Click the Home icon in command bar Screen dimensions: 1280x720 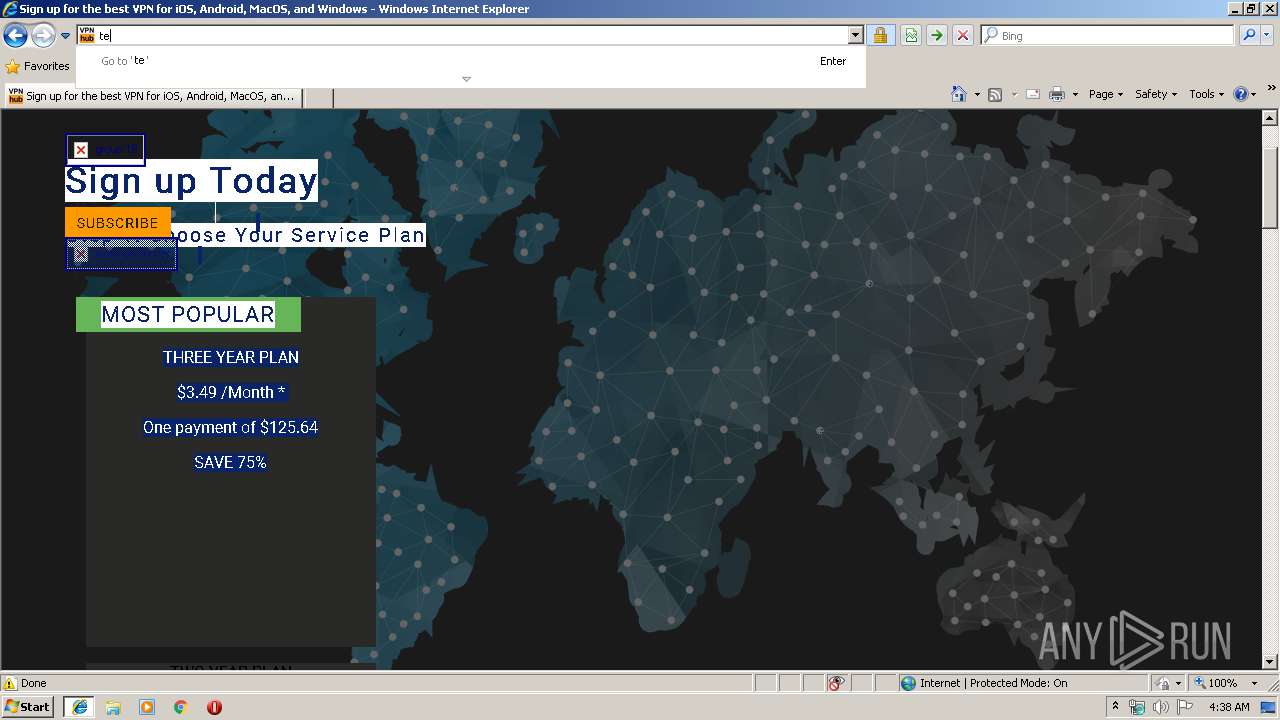958,94
